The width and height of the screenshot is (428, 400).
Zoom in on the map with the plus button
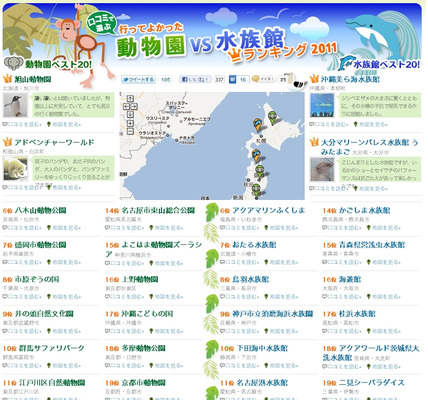pos(130,123)
